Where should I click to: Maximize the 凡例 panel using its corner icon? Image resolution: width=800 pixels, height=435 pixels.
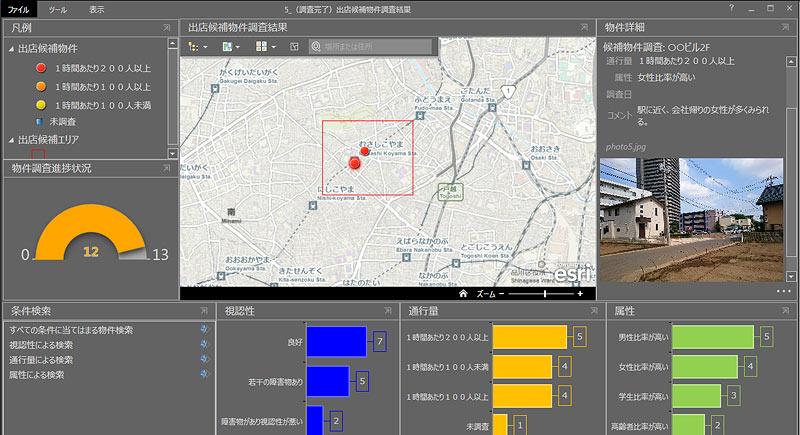click(x=165, y=28)
